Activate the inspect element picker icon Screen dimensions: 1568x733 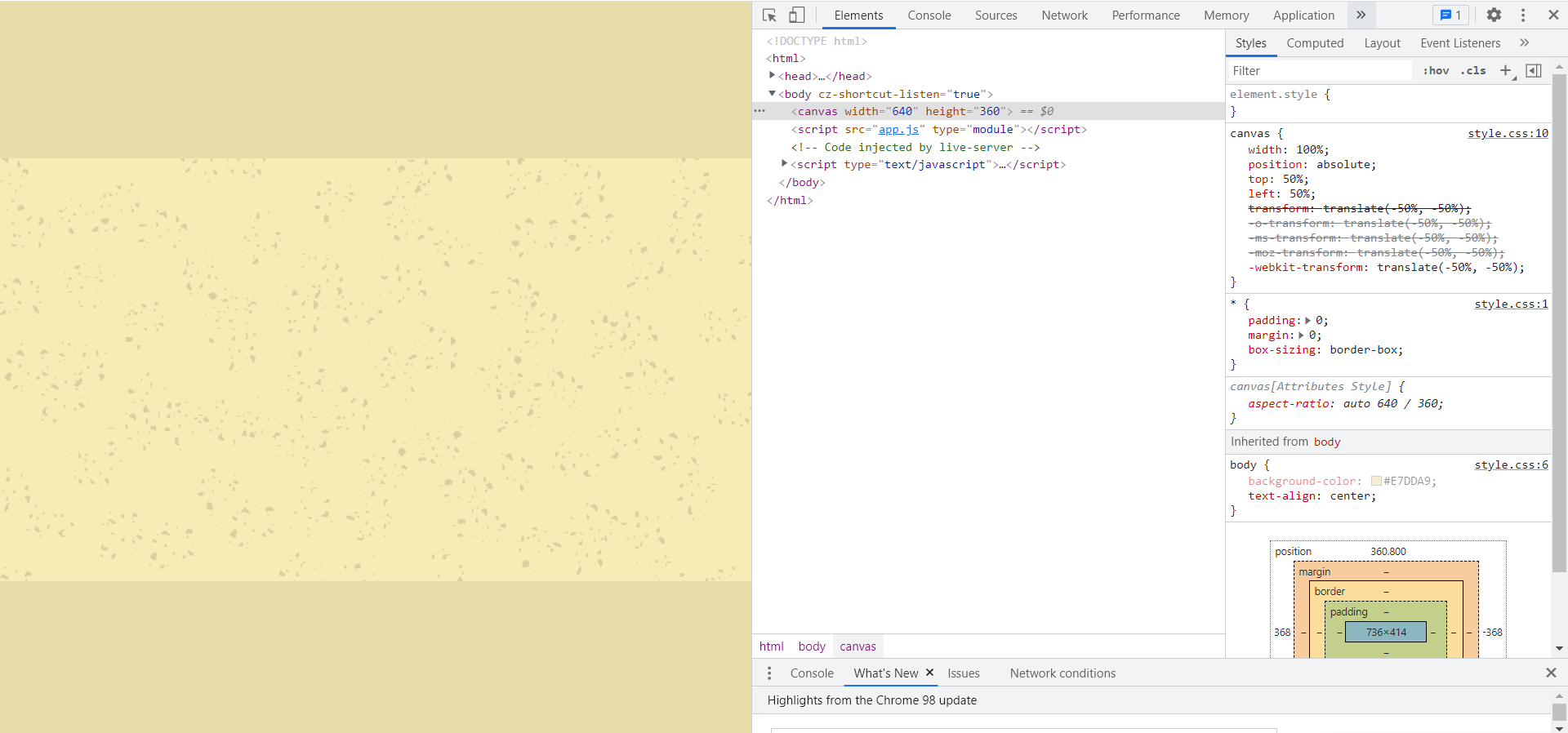[769, 16]
